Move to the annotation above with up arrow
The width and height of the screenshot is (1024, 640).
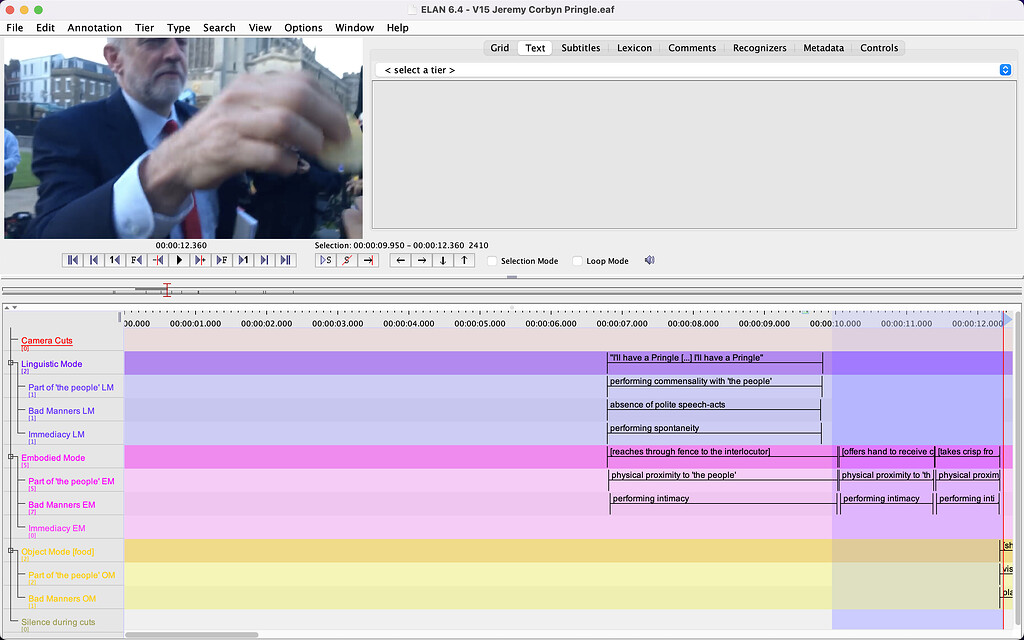pyautogui.click(x=464, y=260)
